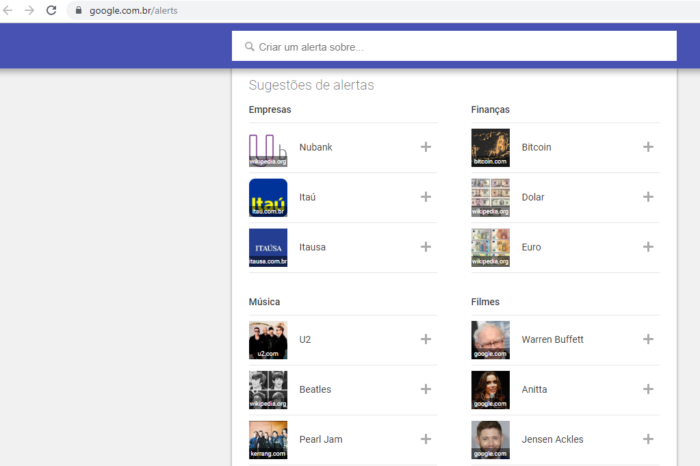
Task: Add an alert for Bitcoin
Action: [648, 147]
